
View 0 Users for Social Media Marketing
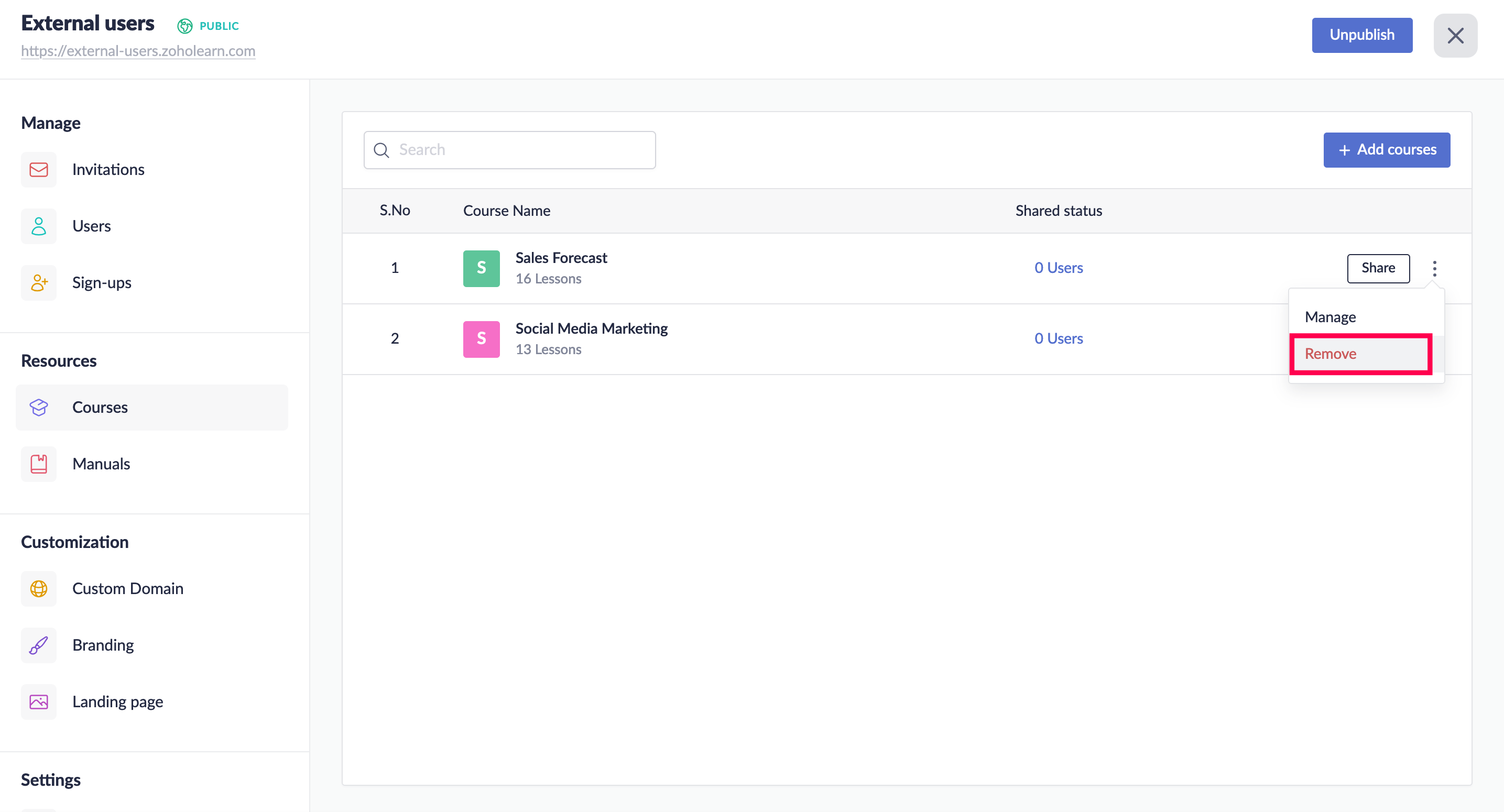tap(1058, 338)
